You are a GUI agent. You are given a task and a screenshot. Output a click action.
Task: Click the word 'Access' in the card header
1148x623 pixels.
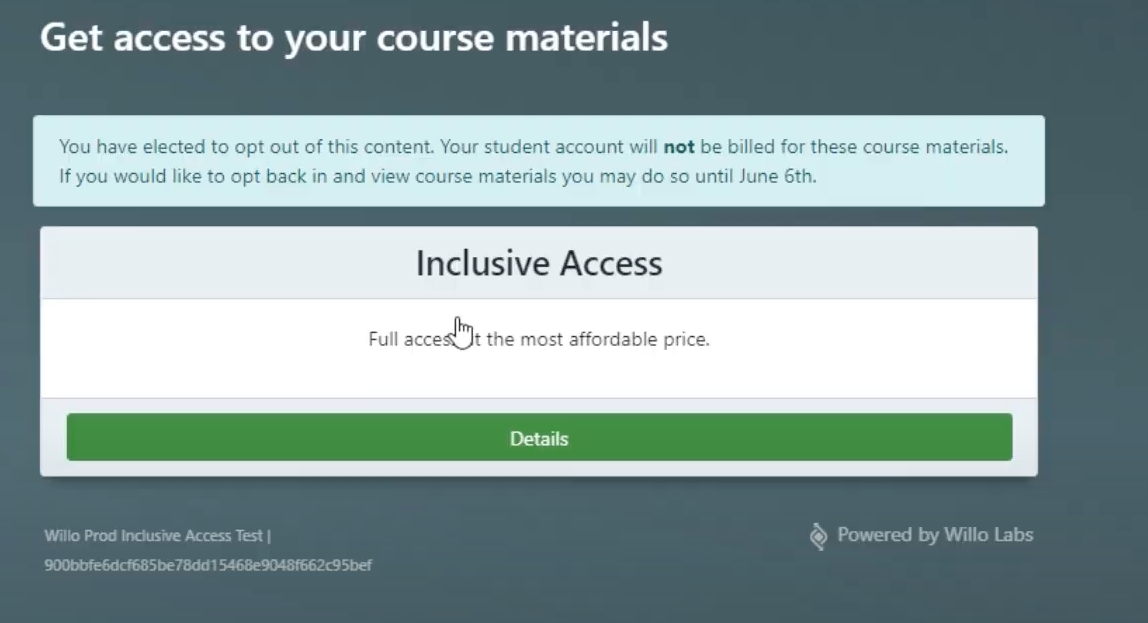(x=611, y=263)
